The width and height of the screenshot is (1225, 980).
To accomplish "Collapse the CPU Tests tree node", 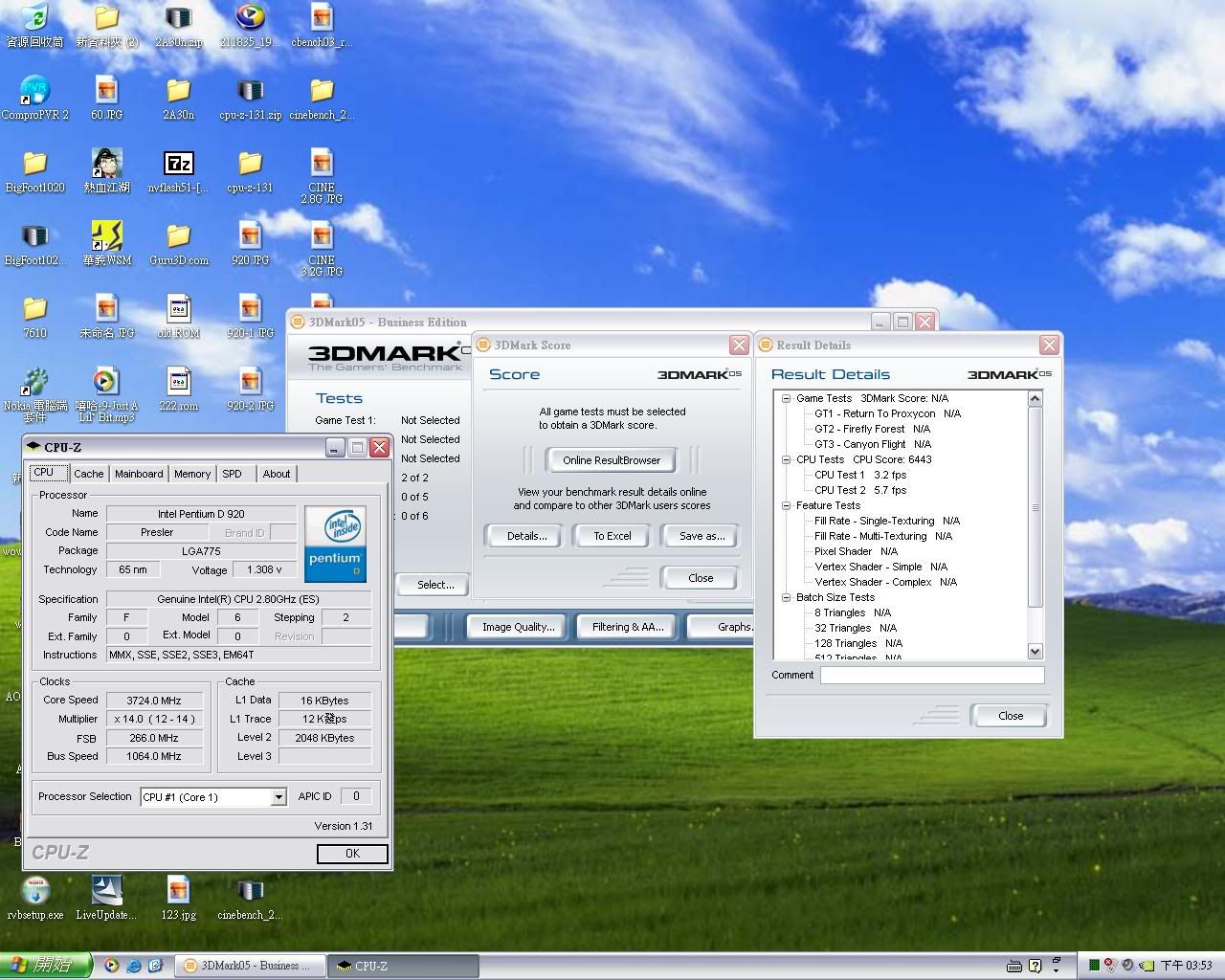I will (786, 459).
